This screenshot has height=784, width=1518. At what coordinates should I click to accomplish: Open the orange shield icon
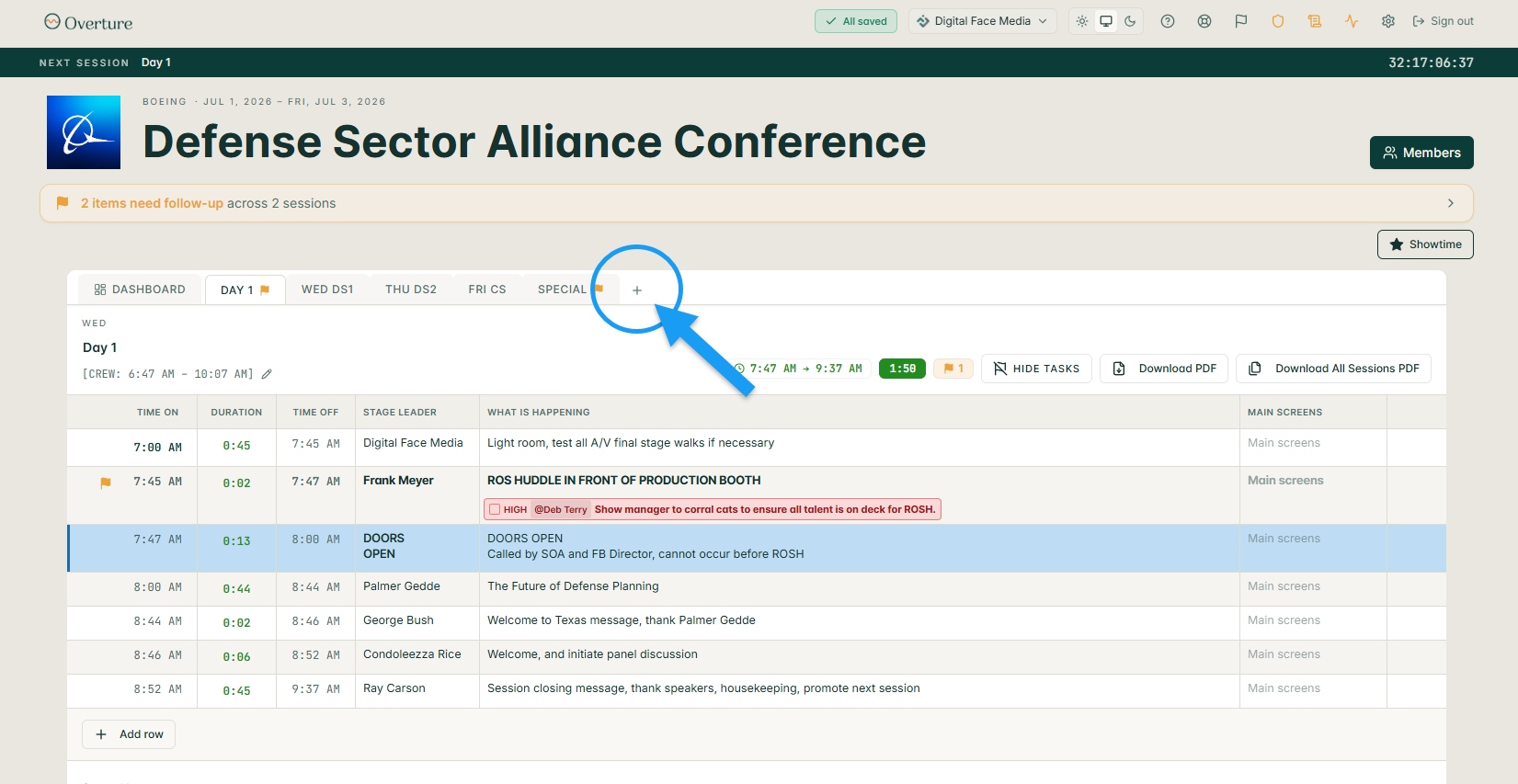pos(1278,21)
